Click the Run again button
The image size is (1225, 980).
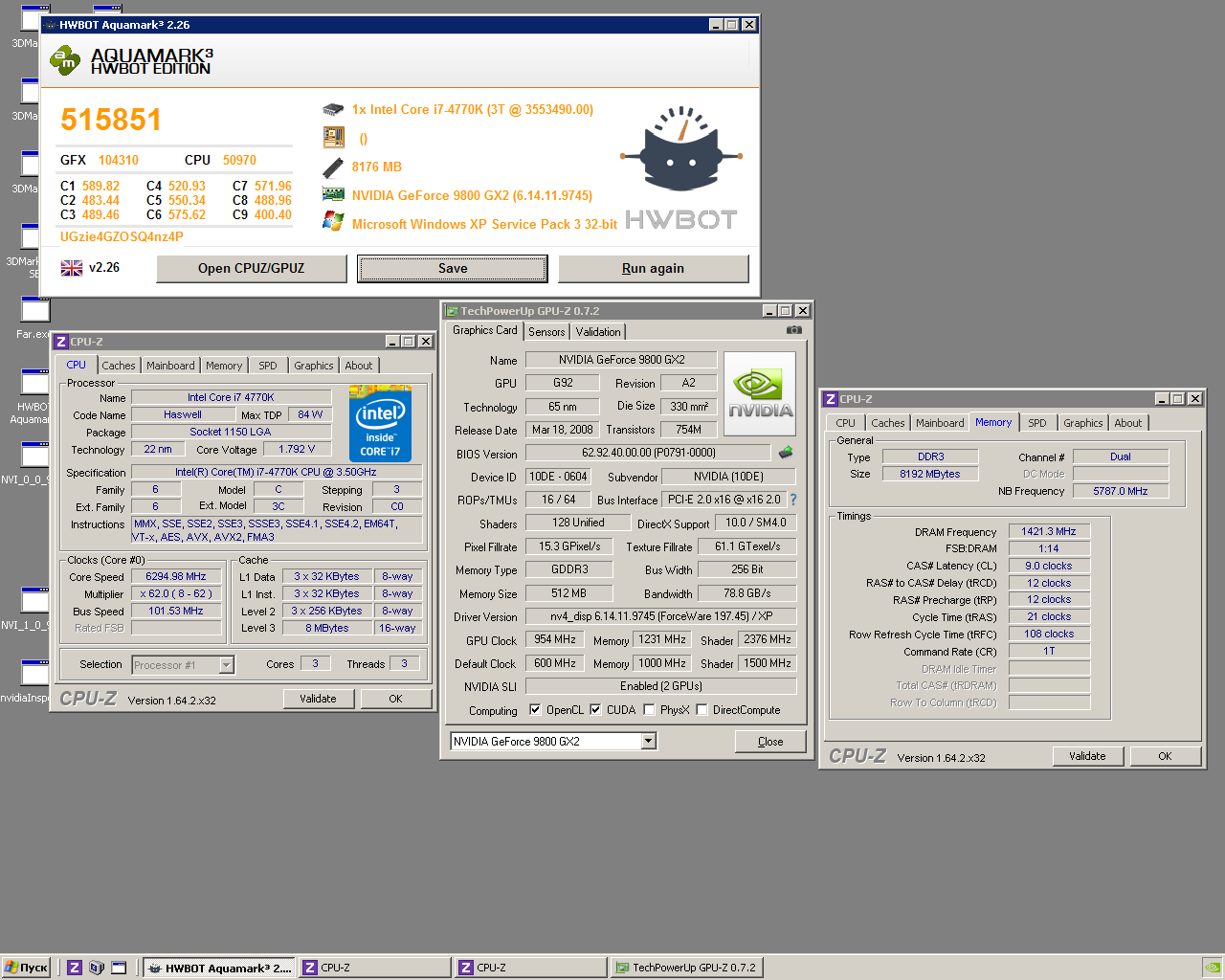tap(654, 268)
